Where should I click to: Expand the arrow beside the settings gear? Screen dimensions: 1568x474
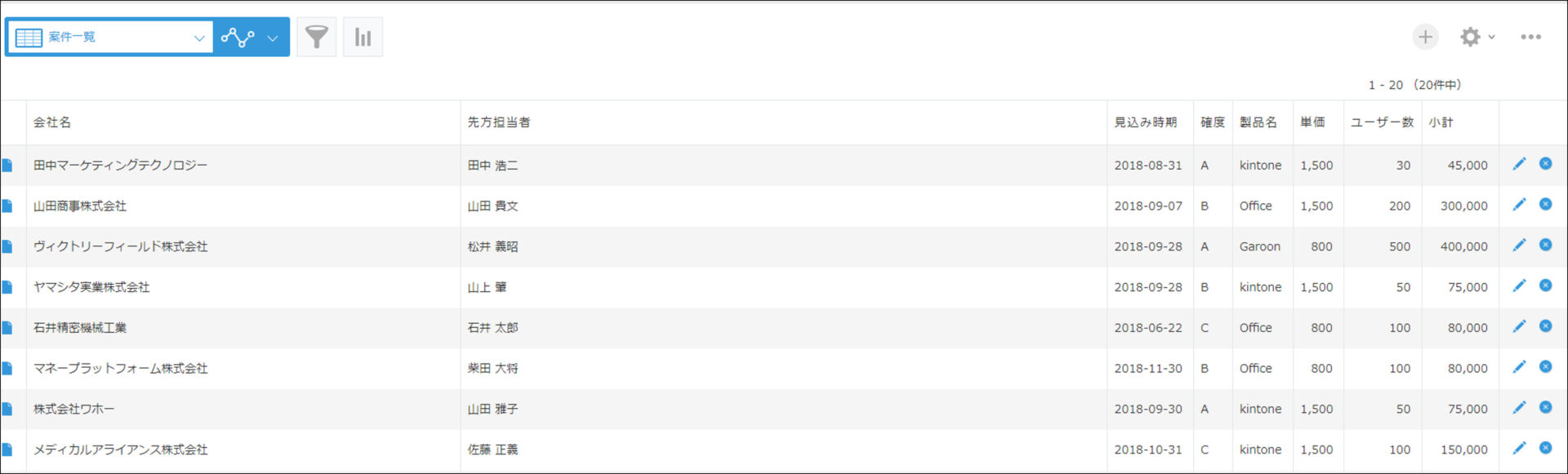pyautogui.click(x=1491, y=37)
